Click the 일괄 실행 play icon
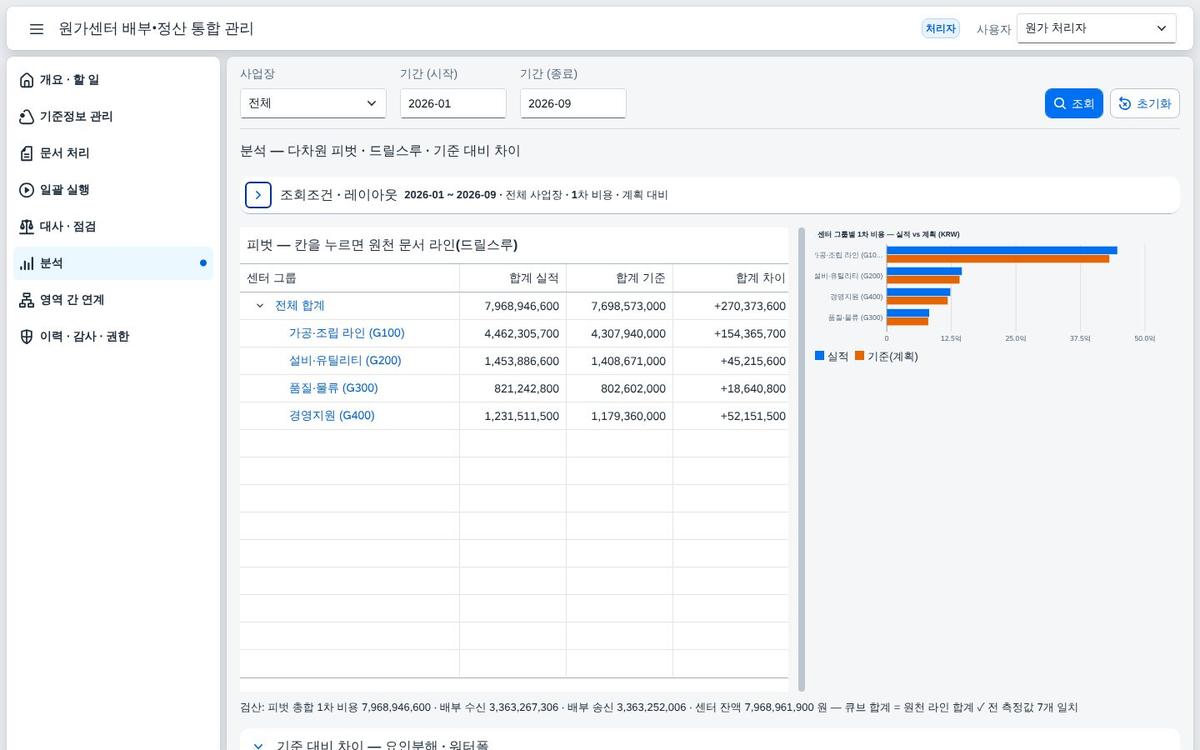Screen dimensions: 1200x750 tap(27, 190)
